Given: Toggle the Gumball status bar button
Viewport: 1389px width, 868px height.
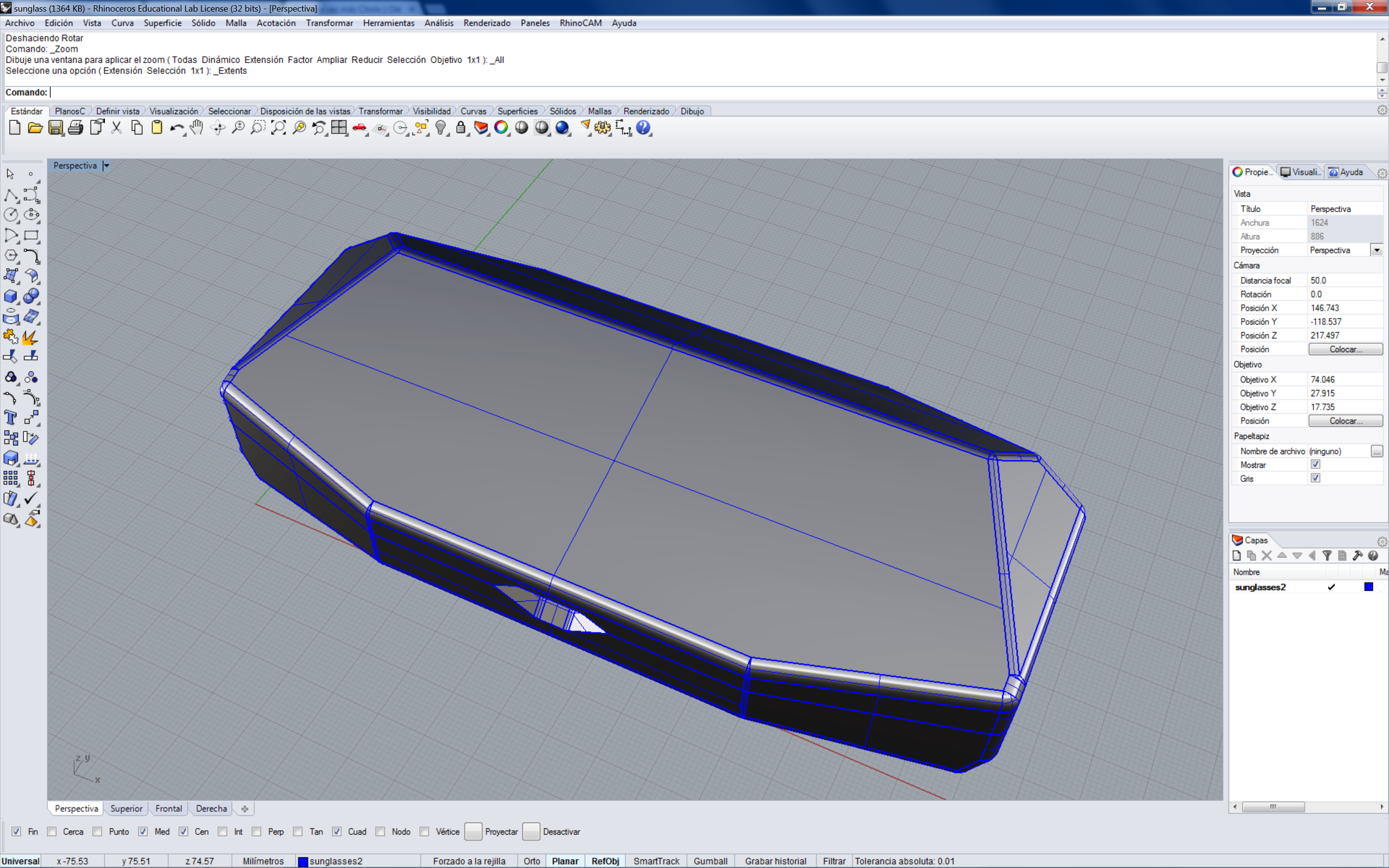Looking at the screenshot, I should [x=710, y=861].
